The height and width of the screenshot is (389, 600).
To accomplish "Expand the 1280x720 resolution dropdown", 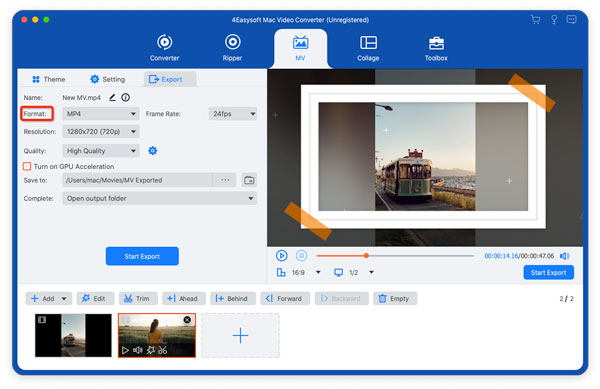I will [x=101, y=132].
